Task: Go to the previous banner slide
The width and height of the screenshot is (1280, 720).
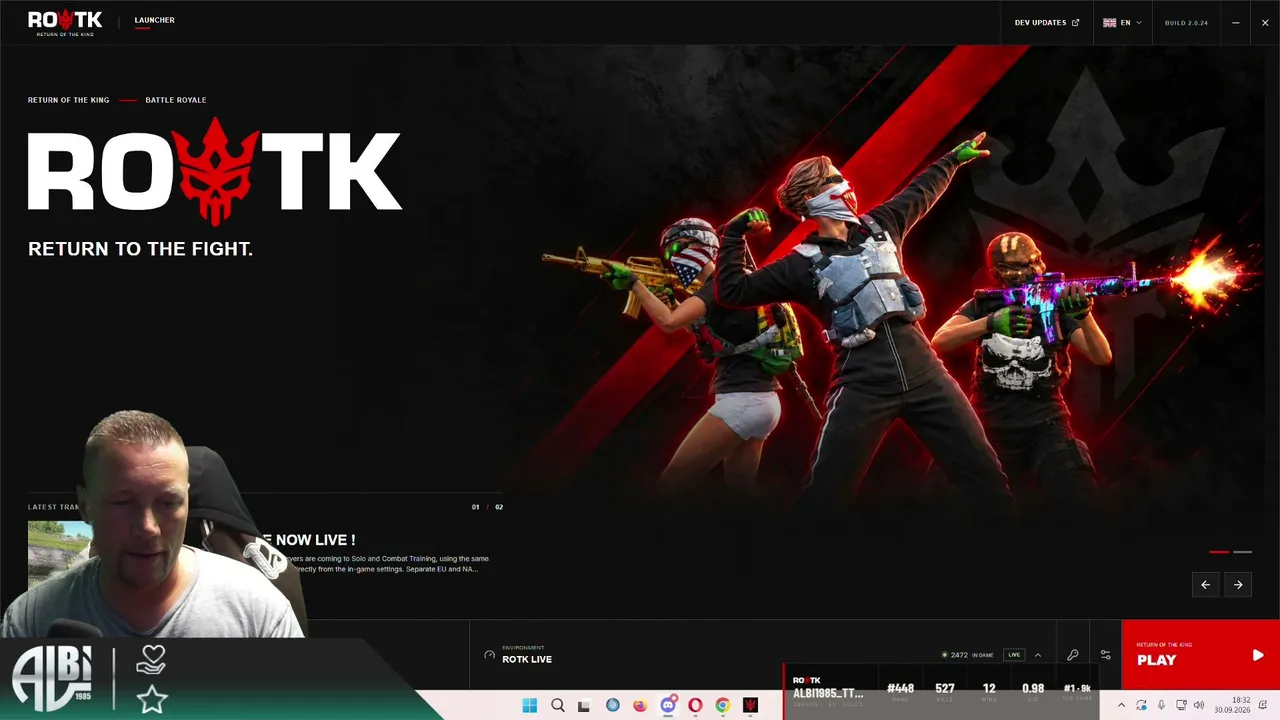Action: pyautogui.click(x=1205, y=585)
